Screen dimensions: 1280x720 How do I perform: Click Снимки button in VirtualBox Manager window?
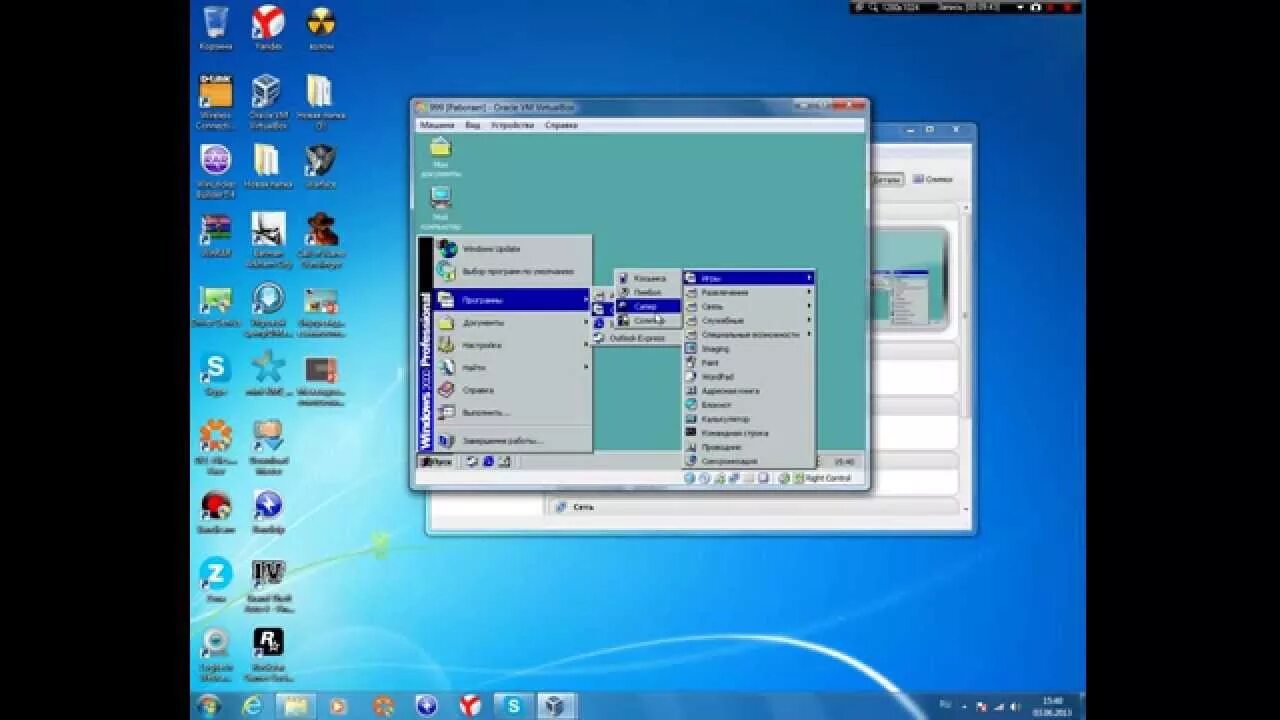coord(932,180)
